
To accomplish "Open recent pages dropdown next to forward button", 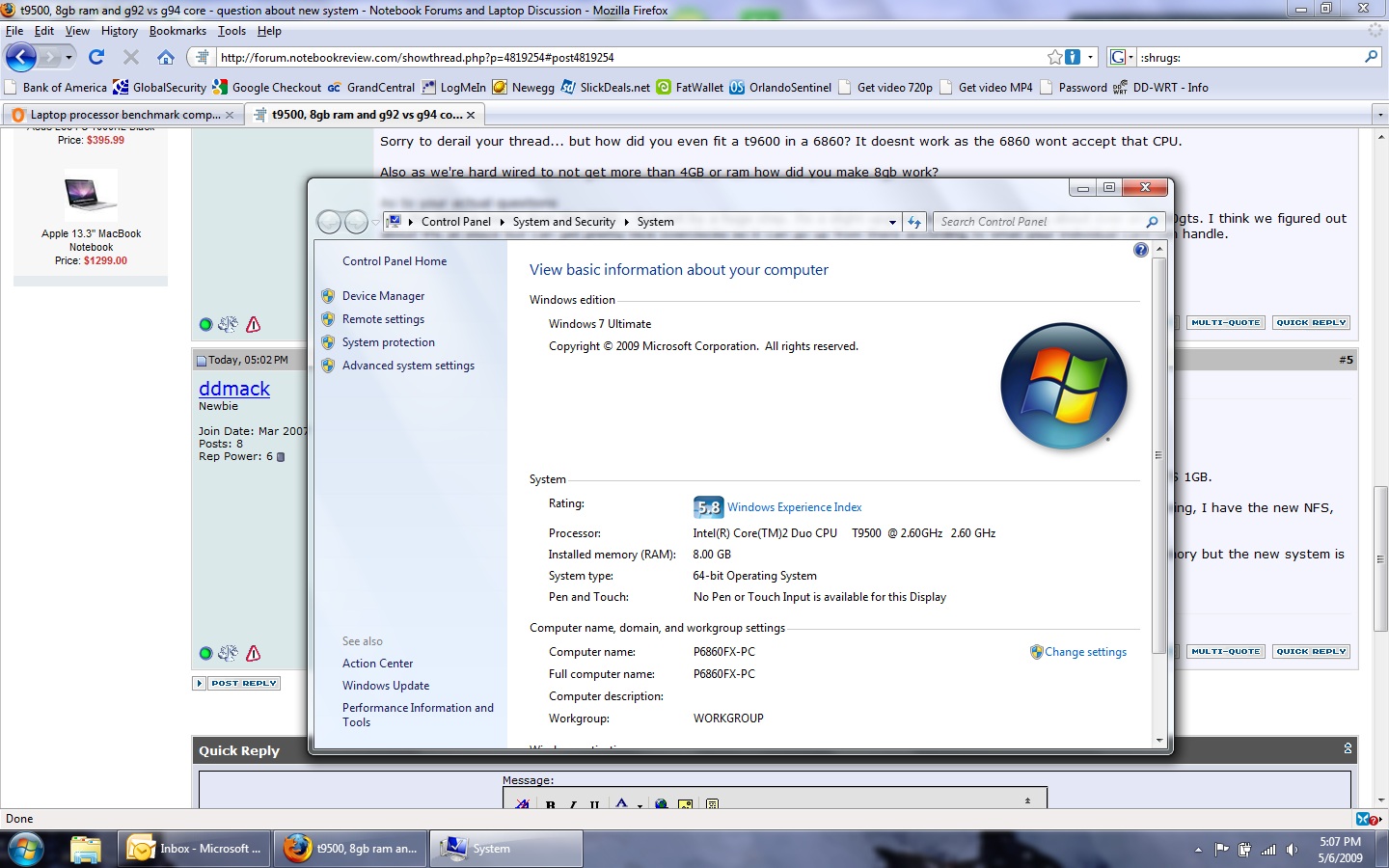I will (68, 58).
